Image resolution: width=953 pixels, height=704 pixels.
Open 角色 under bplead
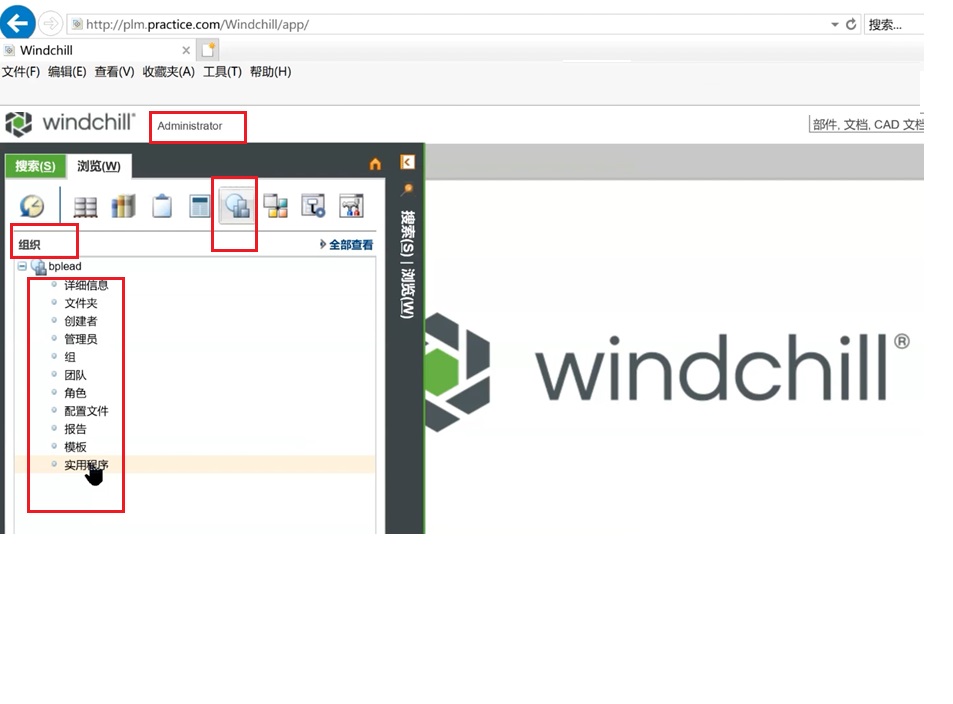(75, 393)
